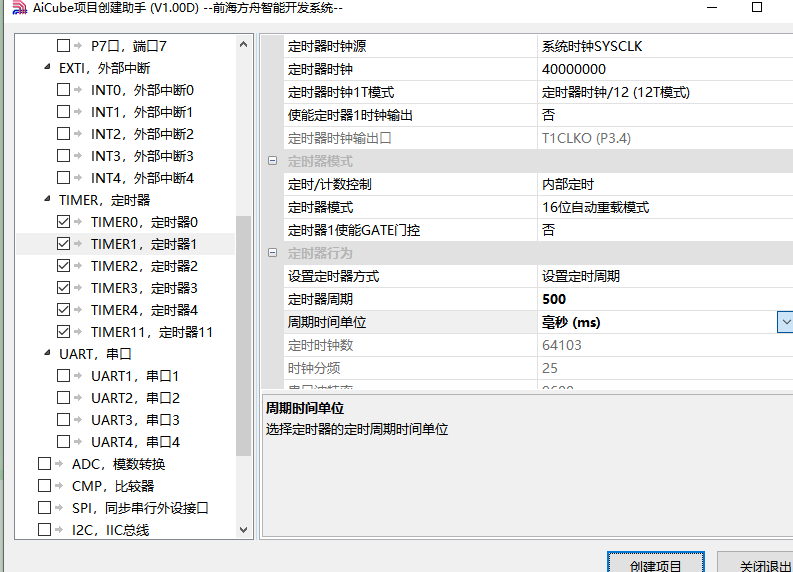Click the INT0 arrow icon

(78, 90)
